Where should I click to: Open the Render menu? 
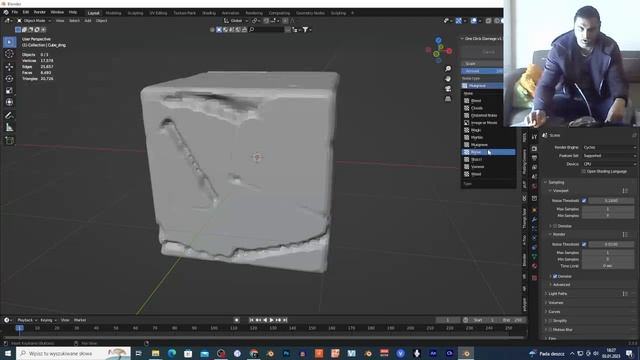(x=40, y=13)
